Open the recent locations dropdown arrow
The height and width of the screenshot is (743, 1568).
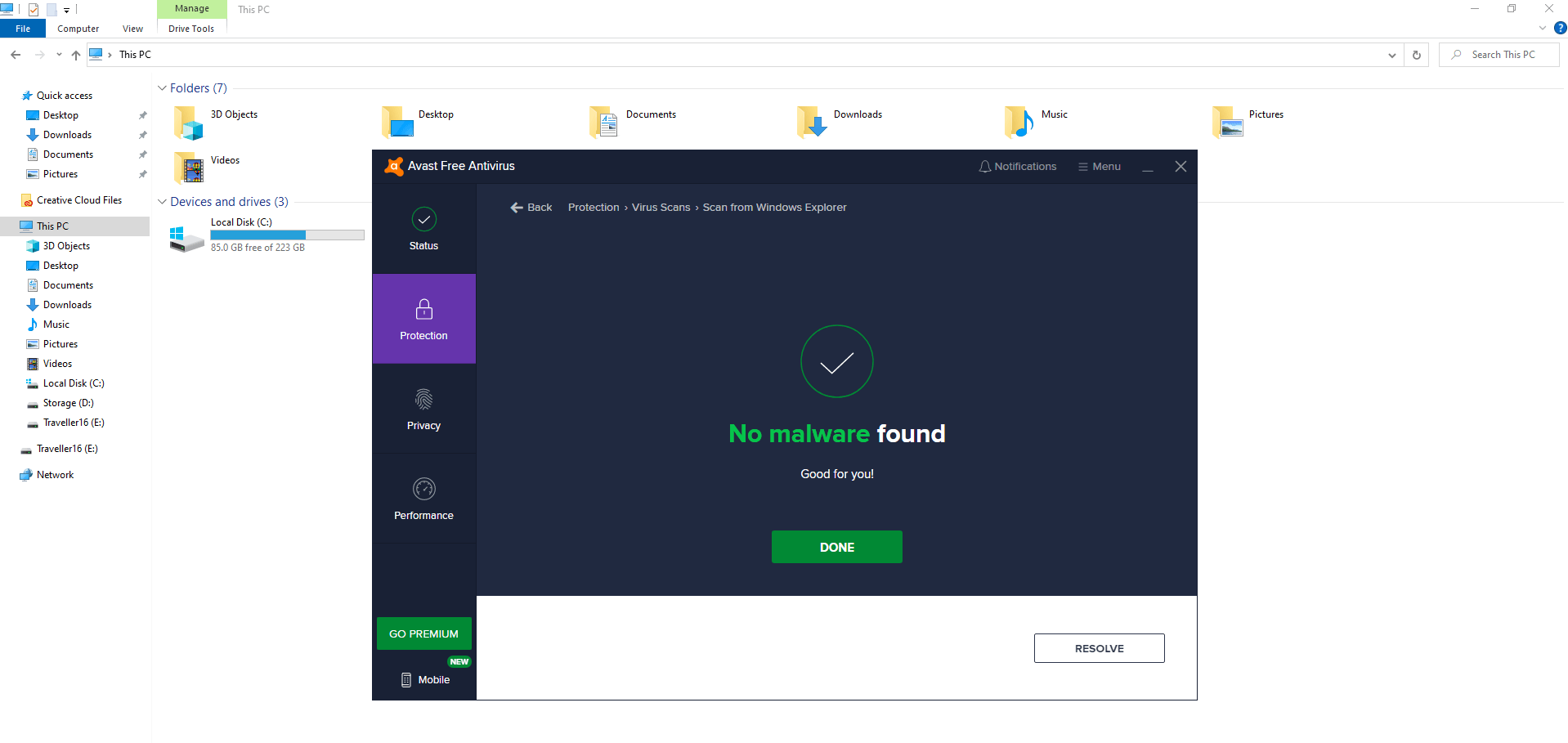click(59, 55)
